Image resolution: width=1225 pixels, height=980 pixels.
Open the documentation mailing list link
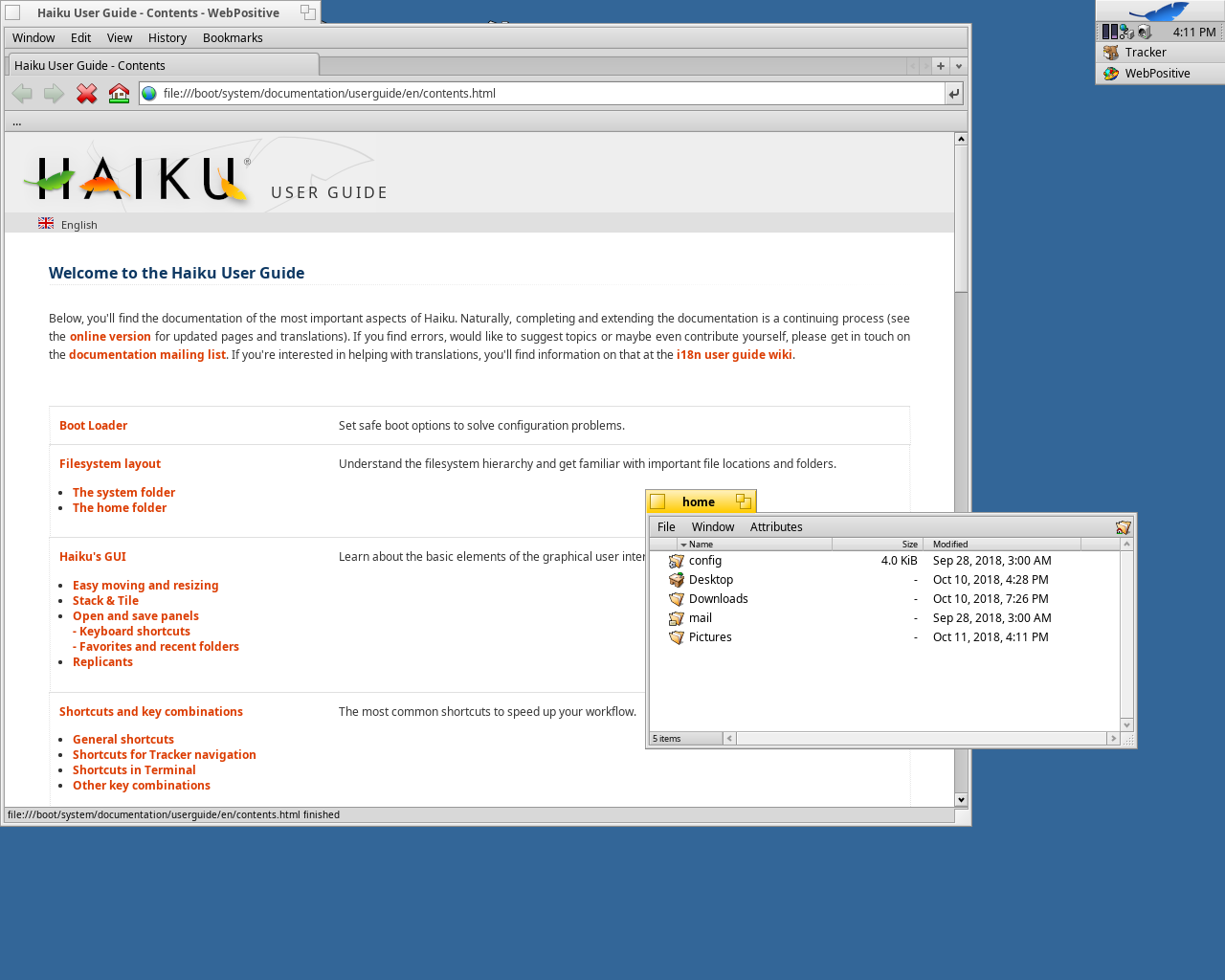pyautogui.click(x=147, y=355)
